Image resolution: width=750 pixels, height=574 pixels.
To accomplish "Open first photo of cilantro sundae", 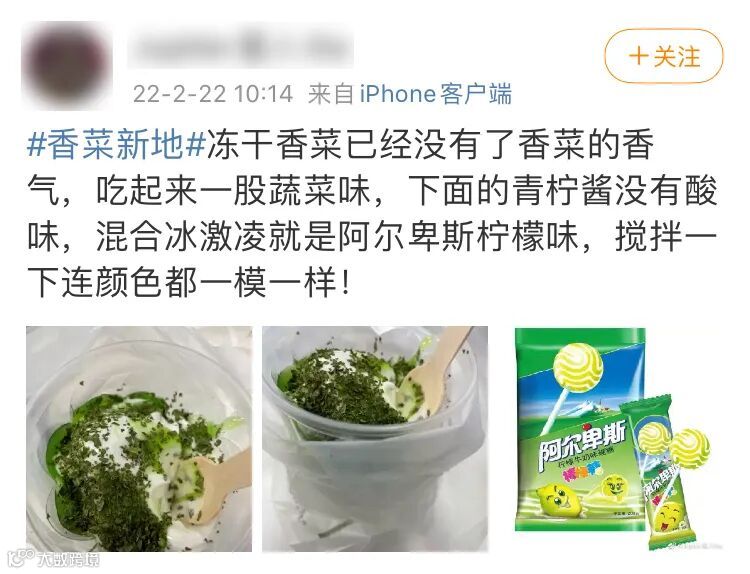I will pos(139,439).
